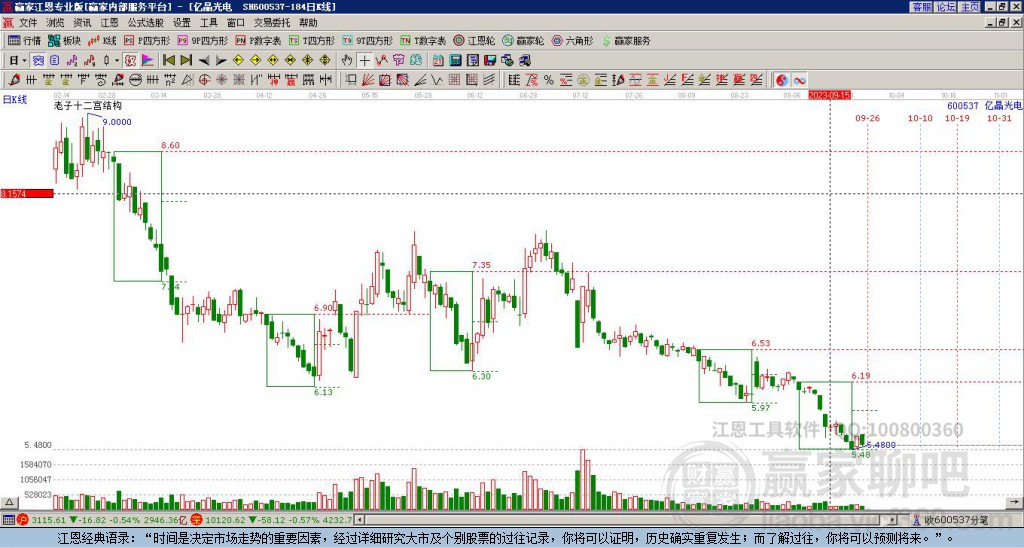The width and height of the screenshot is (1024, 548).
Task: Switch to K线 chart view
Action: click(x=103, y=40)
